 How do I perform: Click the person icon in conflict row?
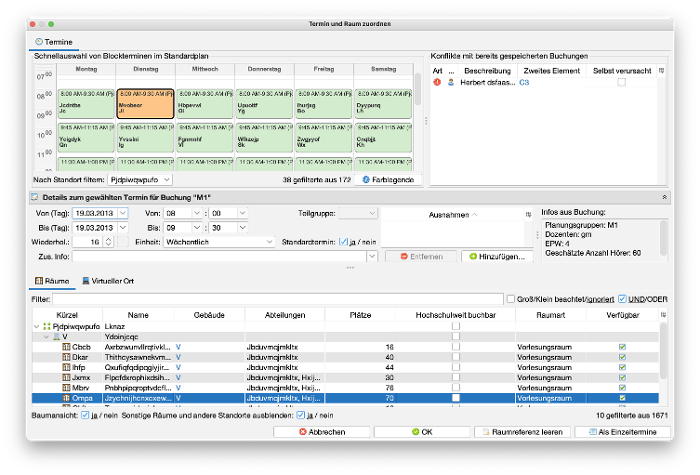[451, 83]
